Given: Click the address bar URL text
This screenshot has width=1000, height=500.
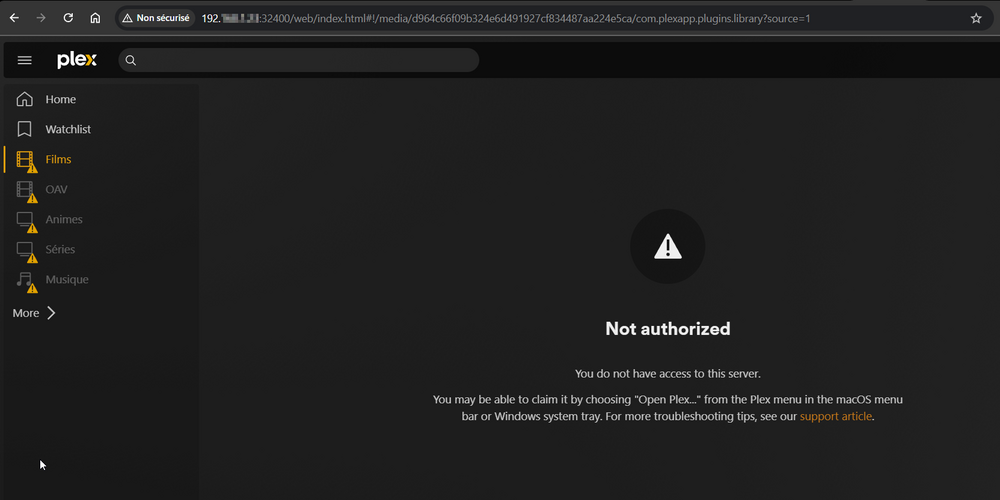Looking at the screenshot, I should tap(506, 18).
